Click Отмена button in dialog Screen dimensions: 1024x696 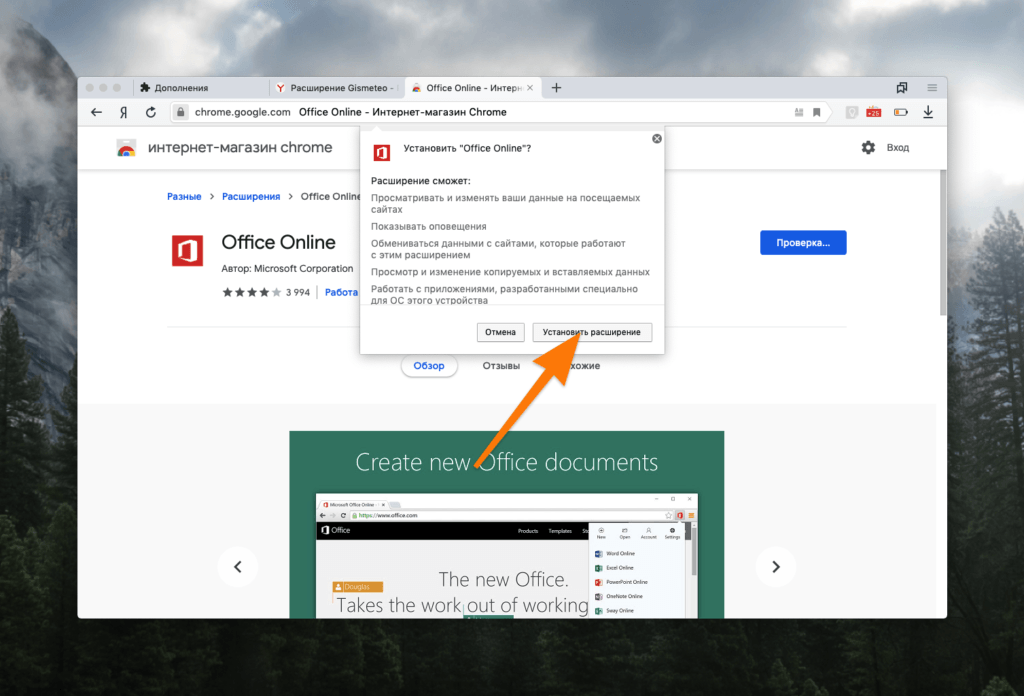click(500, 332)
